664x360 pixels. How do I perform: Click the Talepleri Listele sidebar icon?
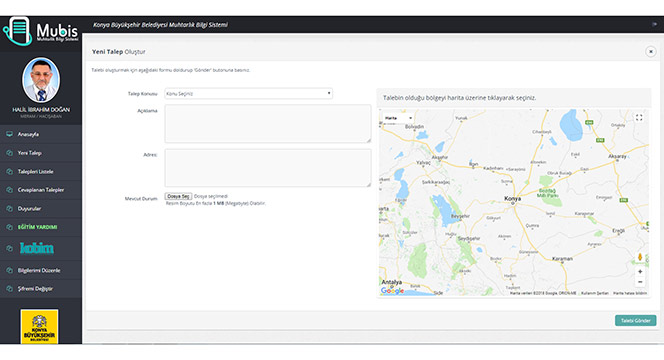(9, 172)
